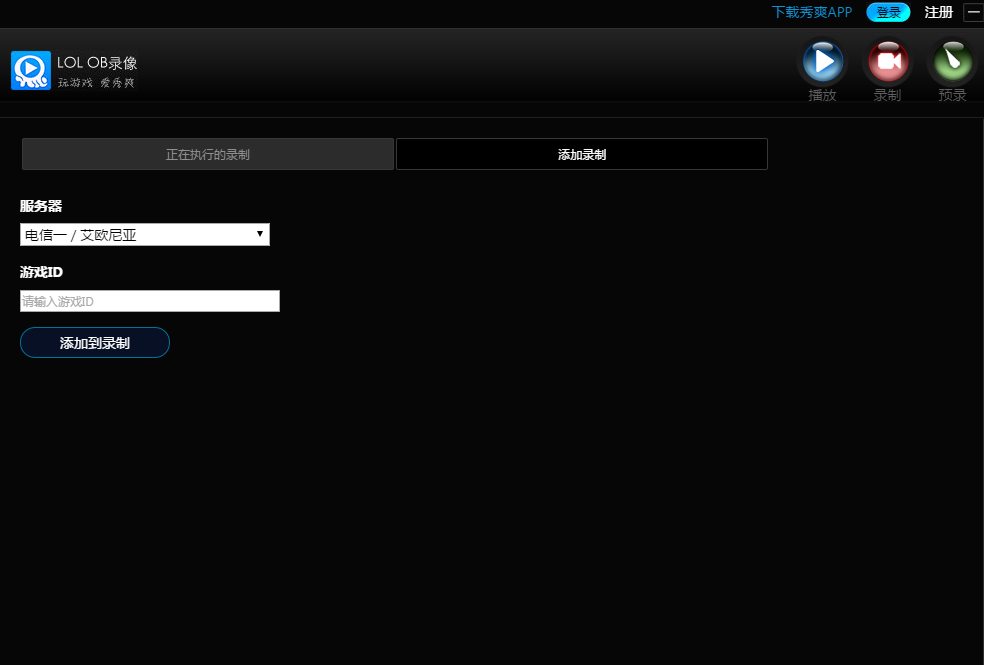Click the blue app logo icon
984x665 pixels.
(x=31, y=70)
